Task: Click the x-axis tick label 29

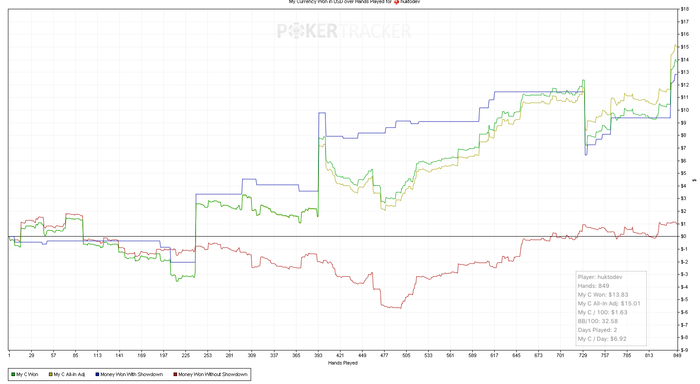Action: pyautogui.click(x=31, y=355)
